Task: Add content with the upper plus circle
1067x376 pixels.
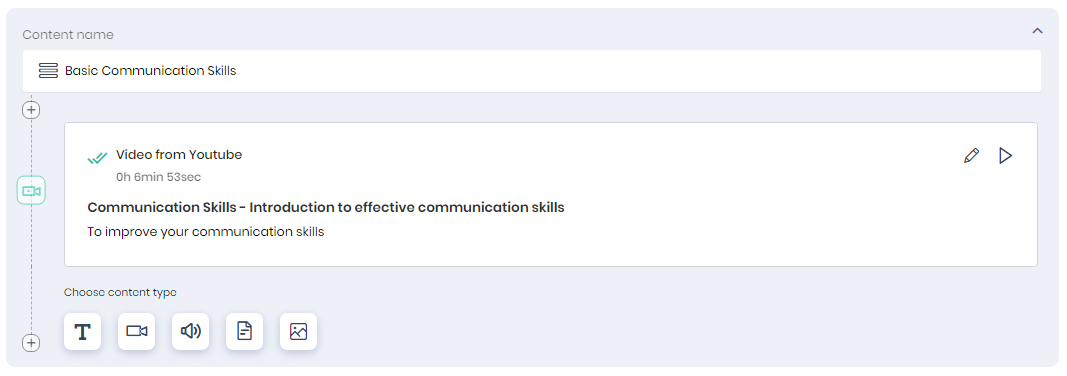Action: point(31,109)
